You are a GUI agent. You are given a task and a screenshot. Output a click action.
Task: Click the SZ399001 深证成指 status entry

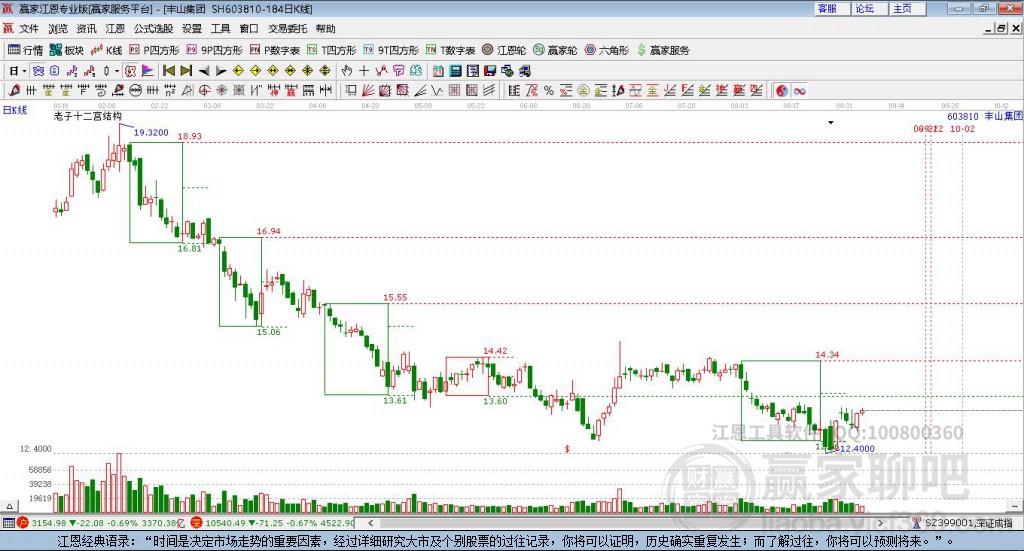pos(968,523)
